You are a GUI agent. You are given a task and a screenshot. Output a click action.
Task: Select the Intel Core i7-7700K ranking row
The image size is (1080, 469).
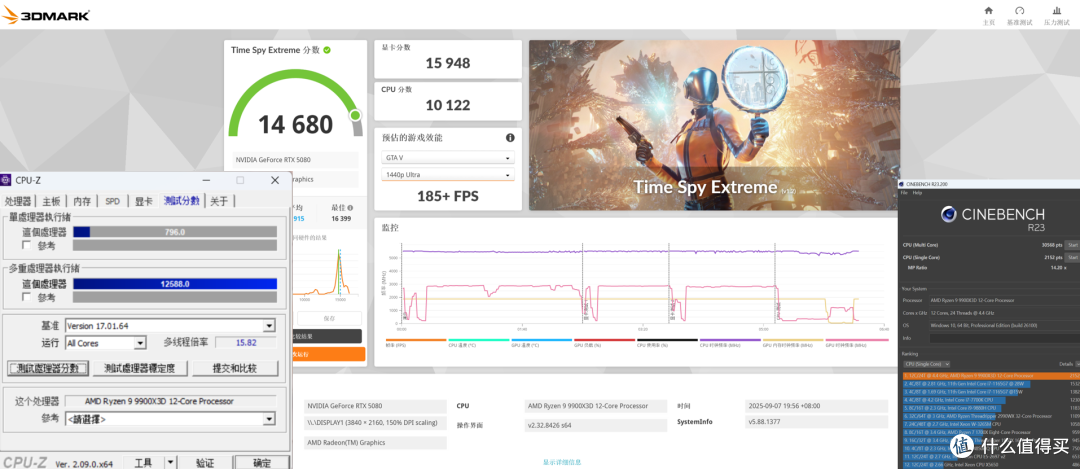[x=990, y=399]
